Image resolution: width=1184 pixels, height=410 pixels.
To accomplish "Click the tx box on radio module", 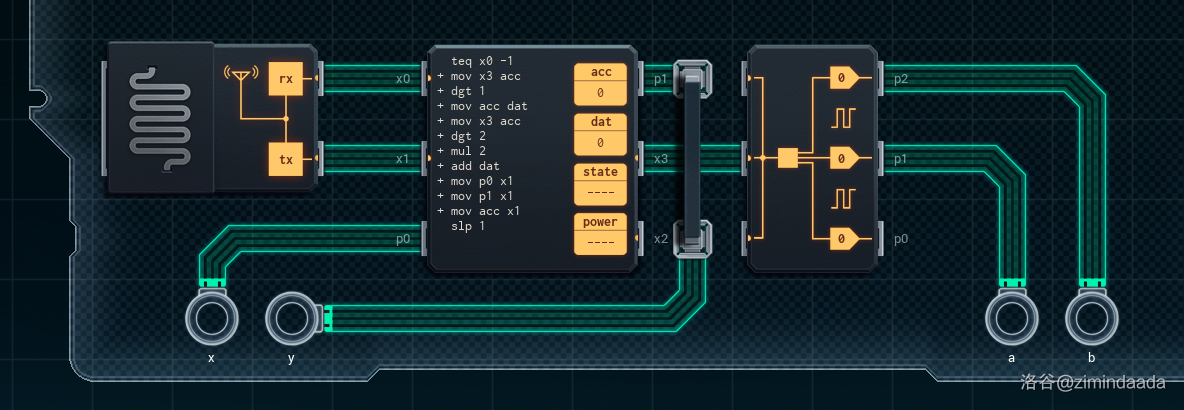I will point(285,158).
